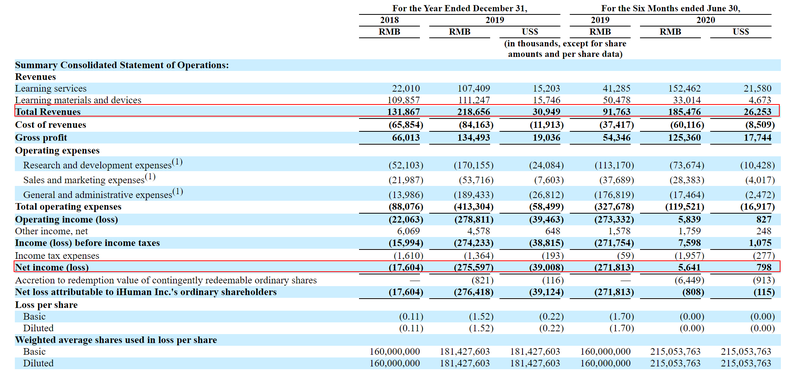Select the Learning services row label
The height and width of the screenshot is (375, 800).
51,88
